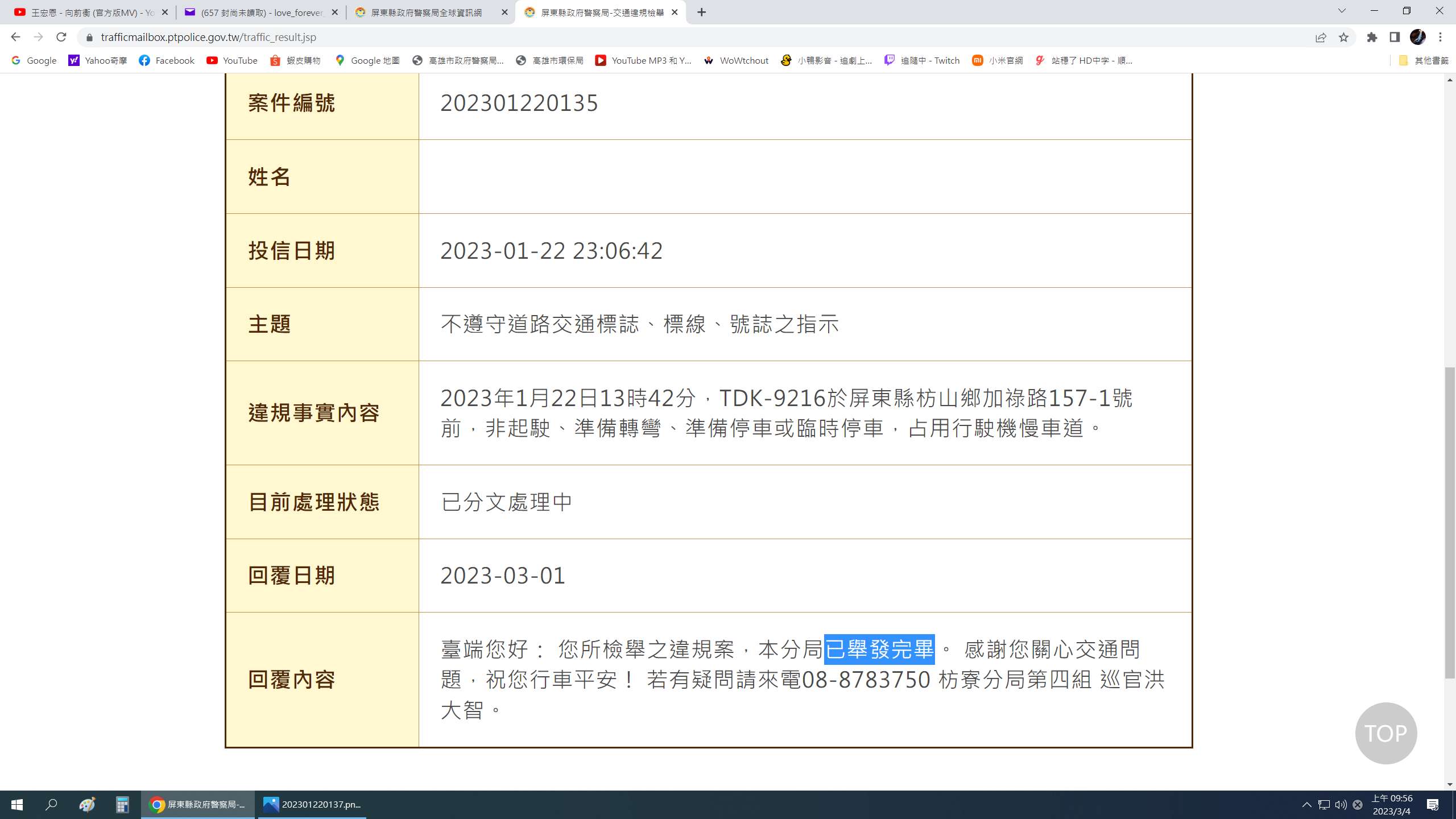Click the submission date 2023-01-22 23:06:42
Viewport: 1456px width, 819px height.
(552, 251)
